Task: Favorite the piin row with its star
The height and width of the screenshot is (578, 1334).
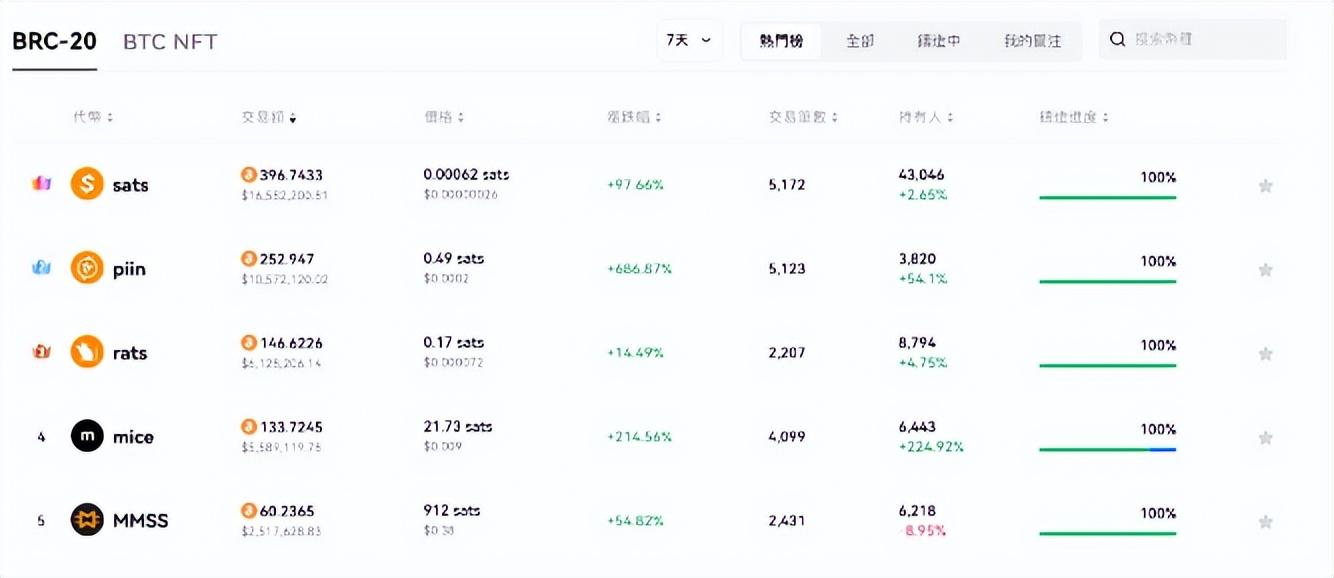Action: [x=1265, y=269]
